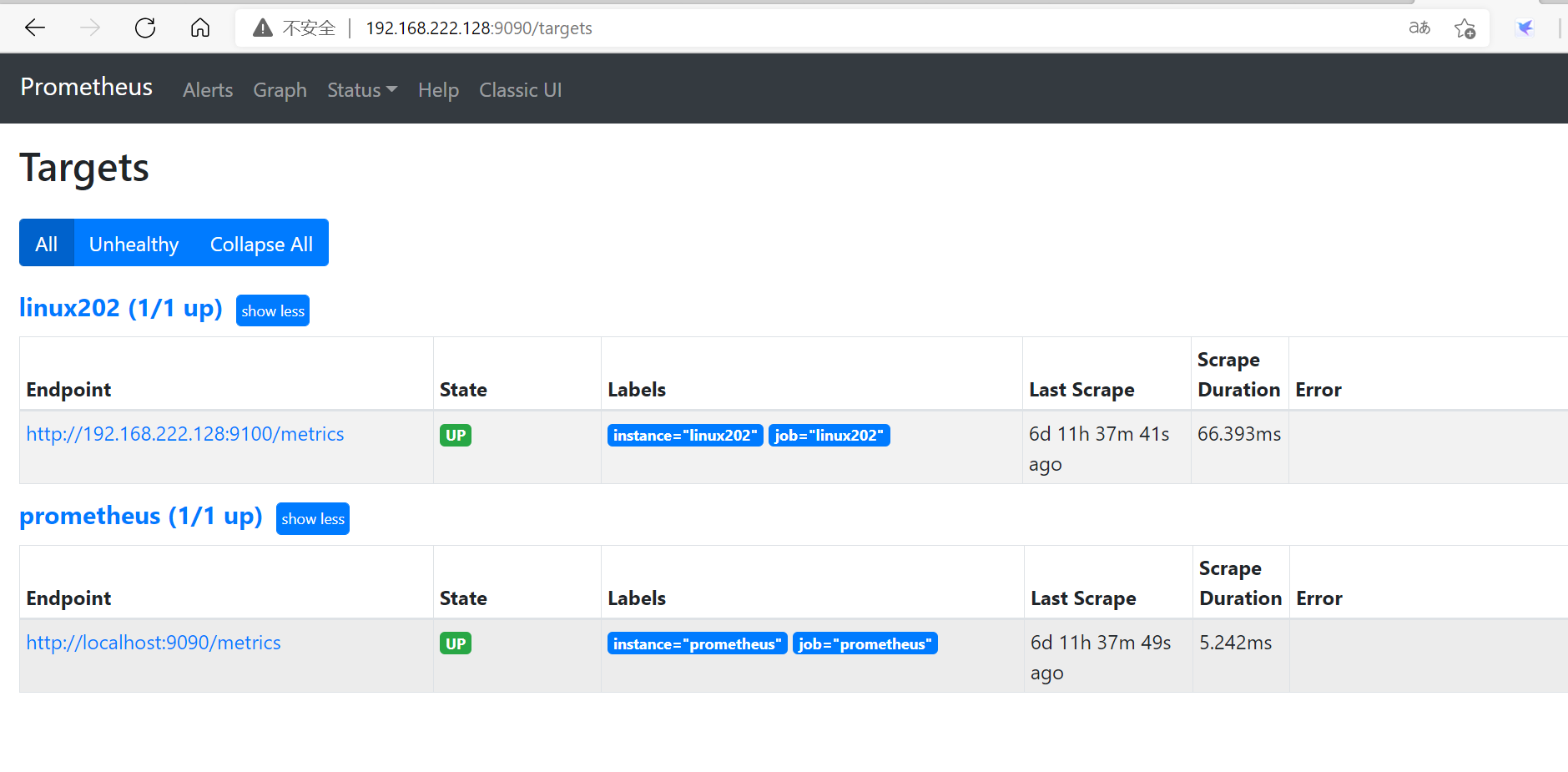Viewport: 1568px width, 772px height.
Task: Expand the Status dropdown menu
Action: point(362,90)
